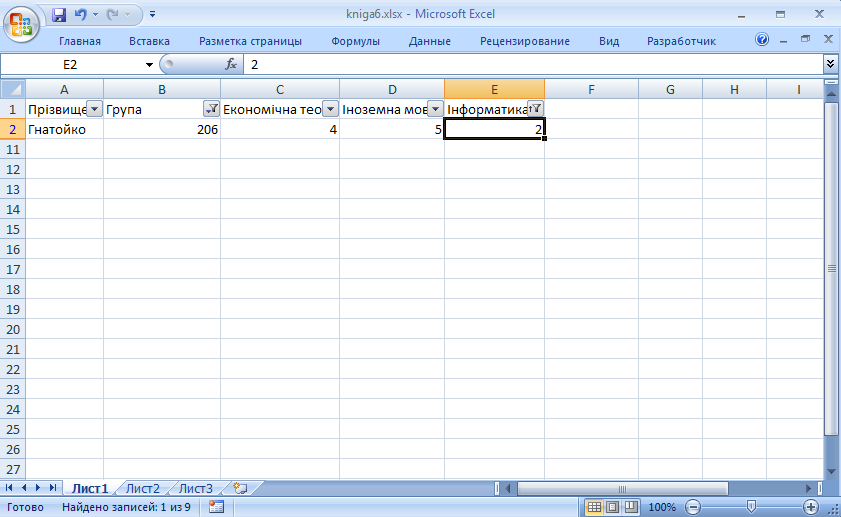
Task: Select all cells via corner button
Action: tap(13, 89)
